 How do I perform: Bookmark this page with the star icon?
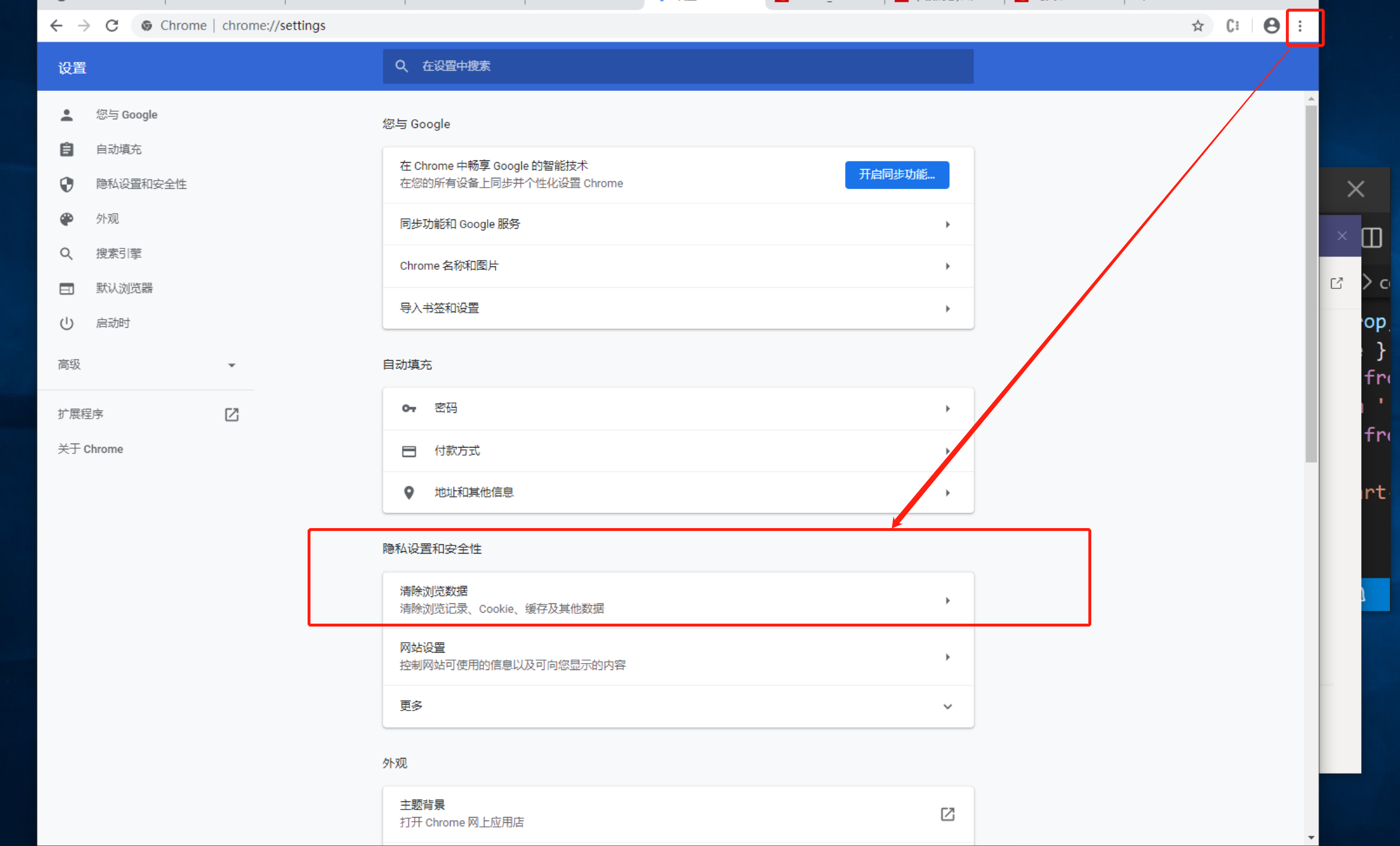click(x=1198, y=25)
